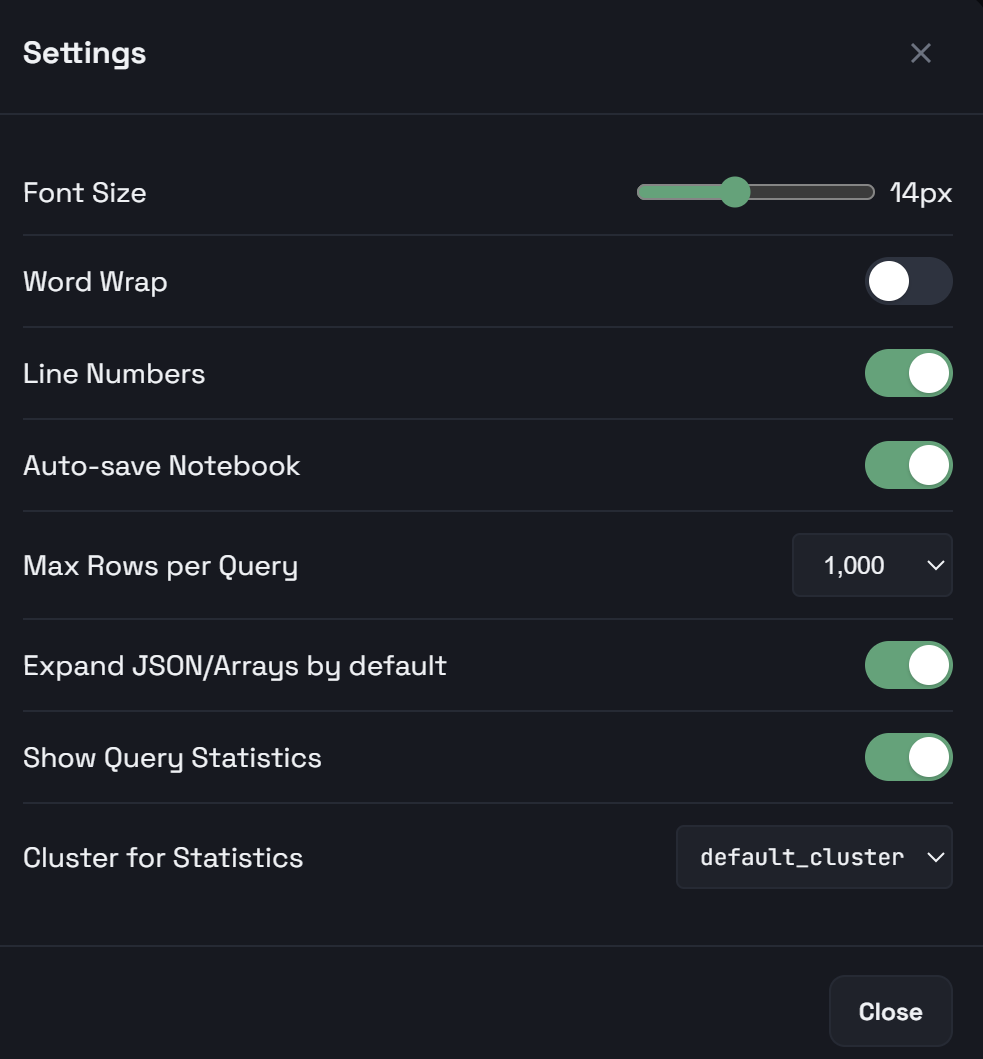Click the X icon to dismiss Settings
This screenshot has height=1059, width=983.
point(920,53)
